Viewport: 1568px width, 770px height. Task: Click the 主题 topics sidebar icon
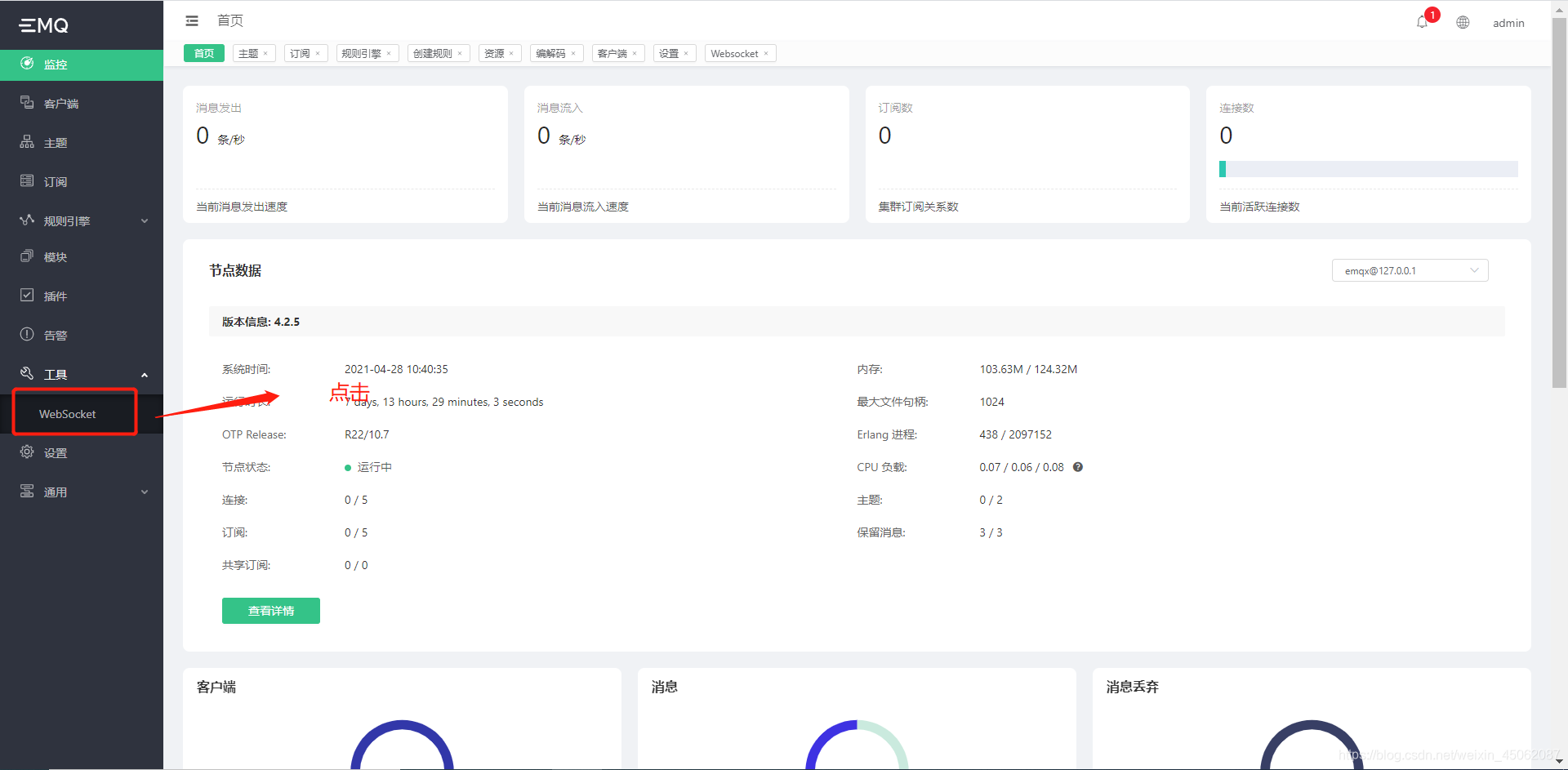click(27, 142)
